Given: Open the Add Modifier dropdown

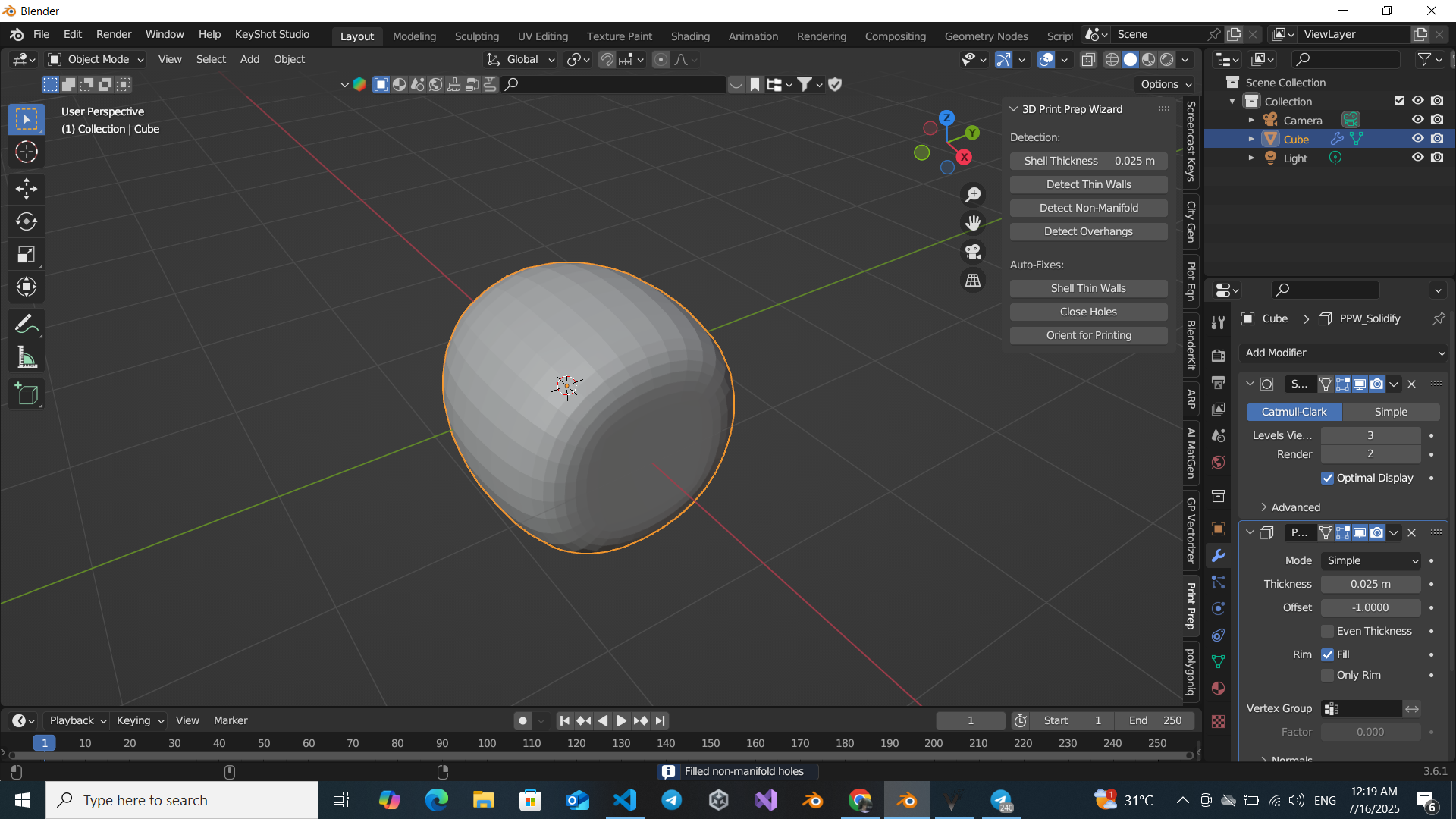Looking at the screenshot, I should tap(1342, 353).
